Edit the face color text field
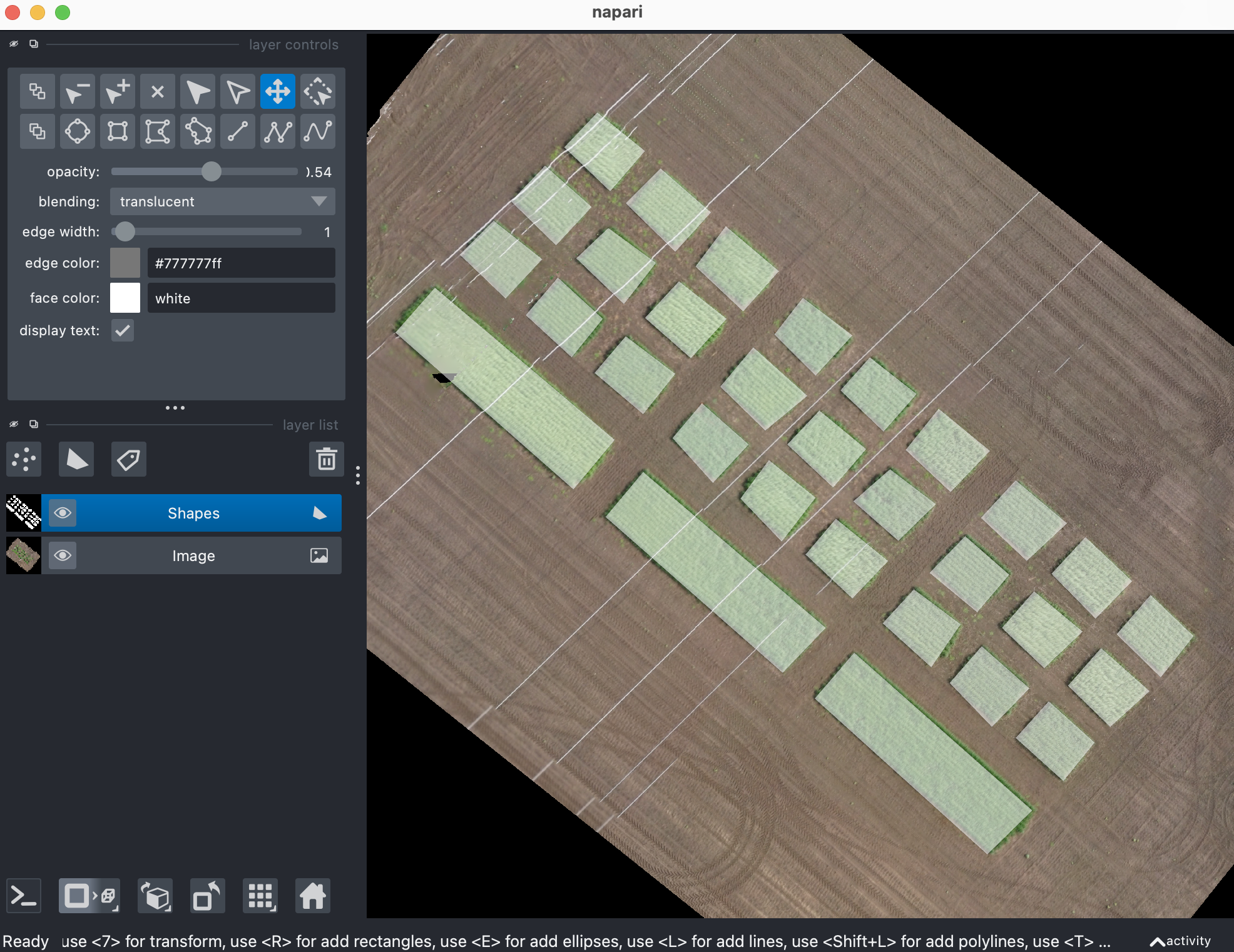This screenshot has width=1234, height=952. [242, 298]
